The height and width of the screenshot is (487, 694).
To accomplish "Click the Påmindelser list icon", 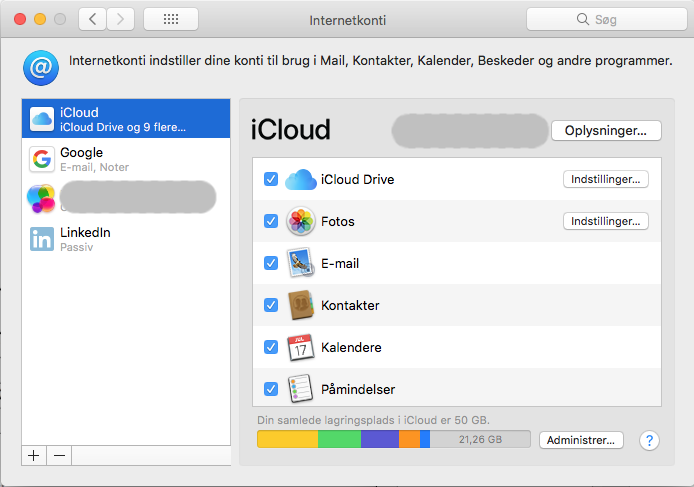I will click(x=301, y=389).
